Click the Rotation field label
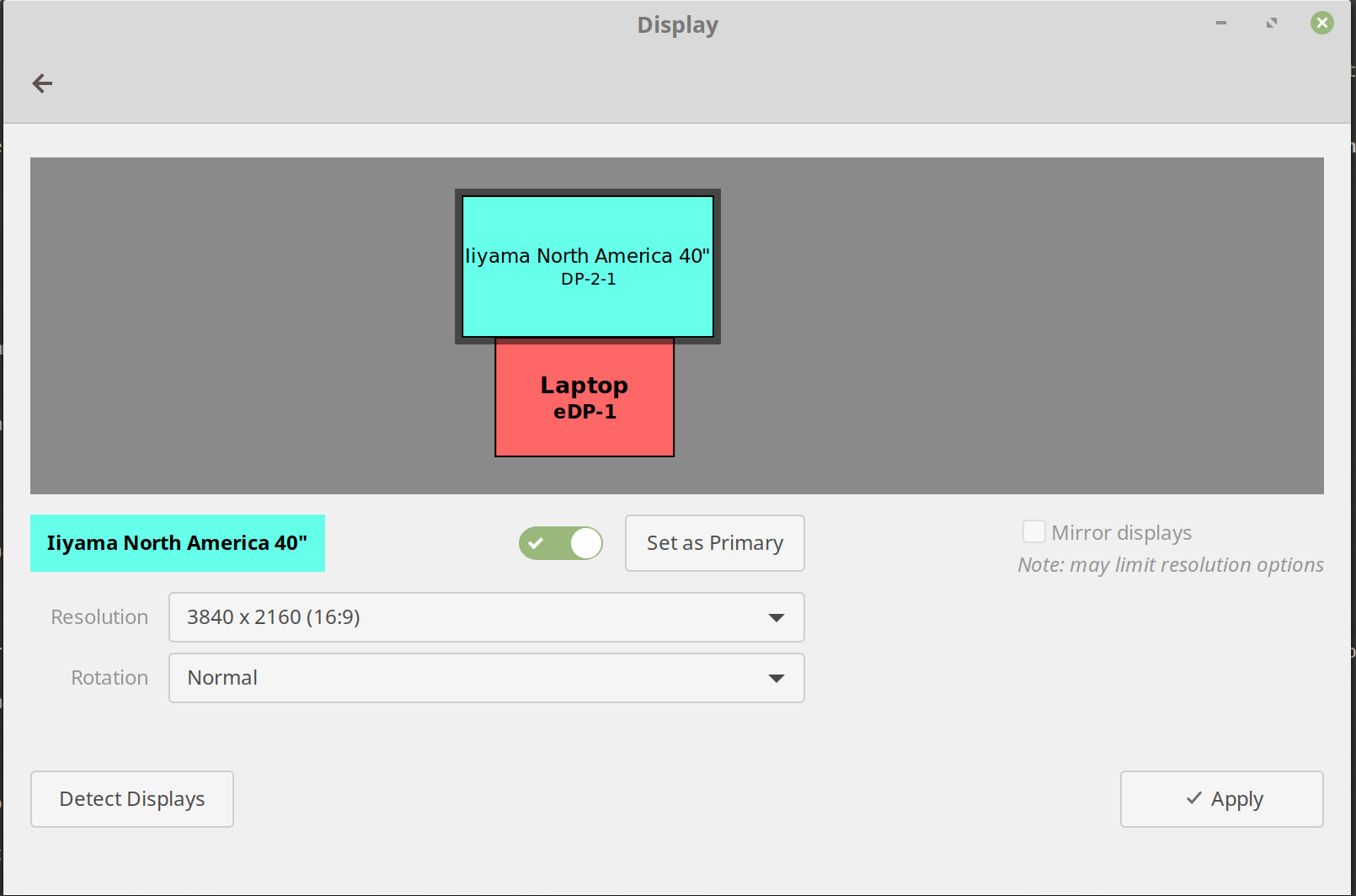Image resolution: width=1356 pixels, height=896 pixels. 109,678
